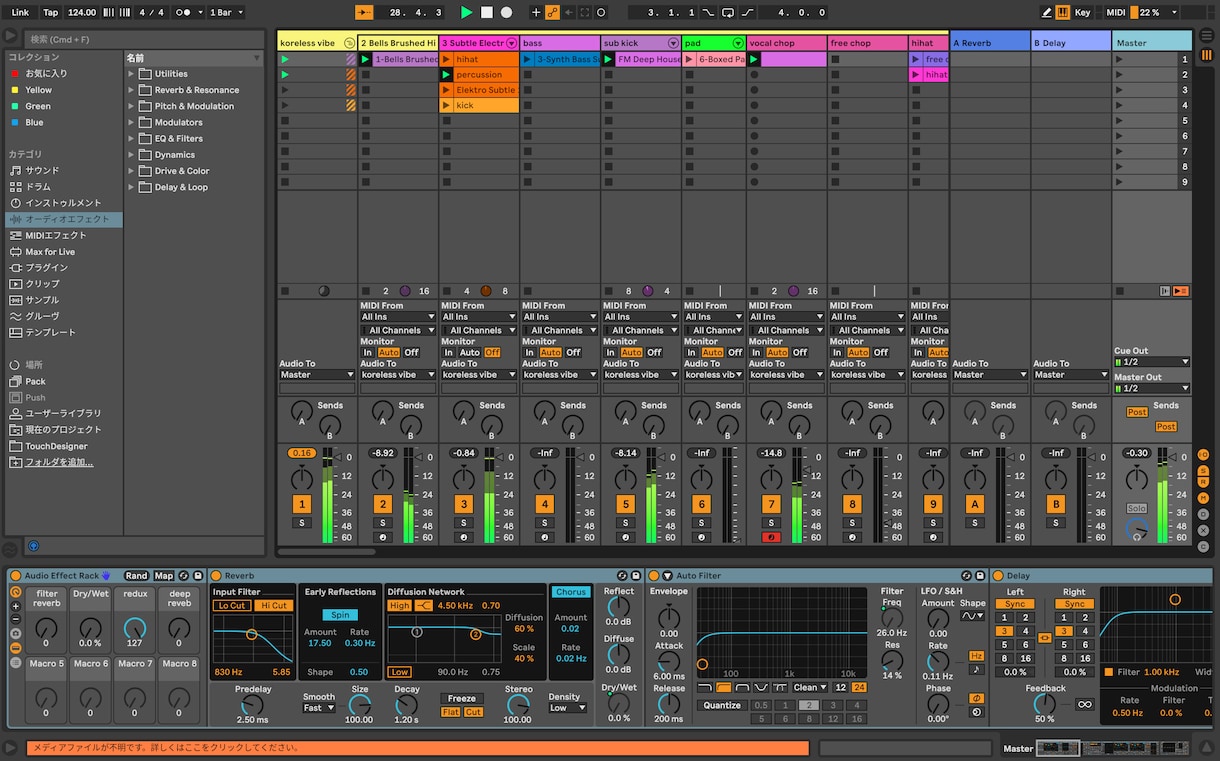Click the フォルダを追加... link
The width and height of the screenshot is (1220, 761).
(x=59, y=462)
